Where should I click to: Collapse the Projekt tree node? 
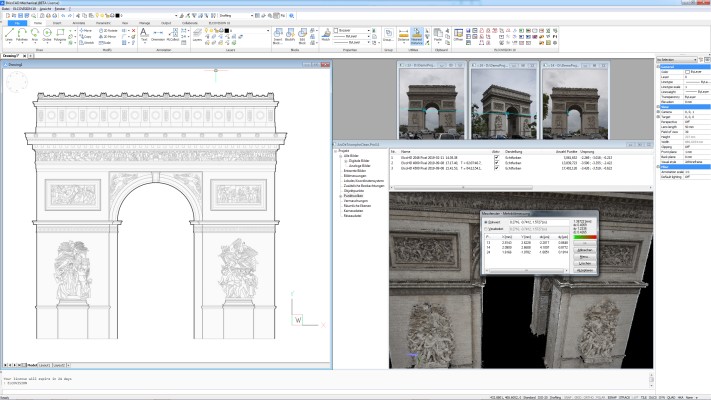click(336, 151)
